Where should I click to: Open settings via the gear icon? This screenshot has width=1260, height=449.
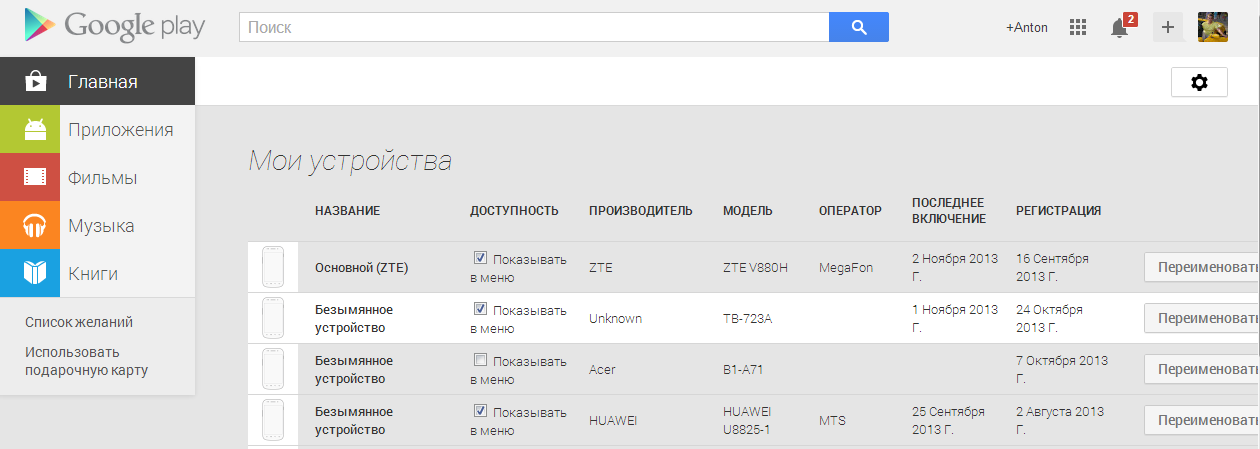(x=1199, y=83)
